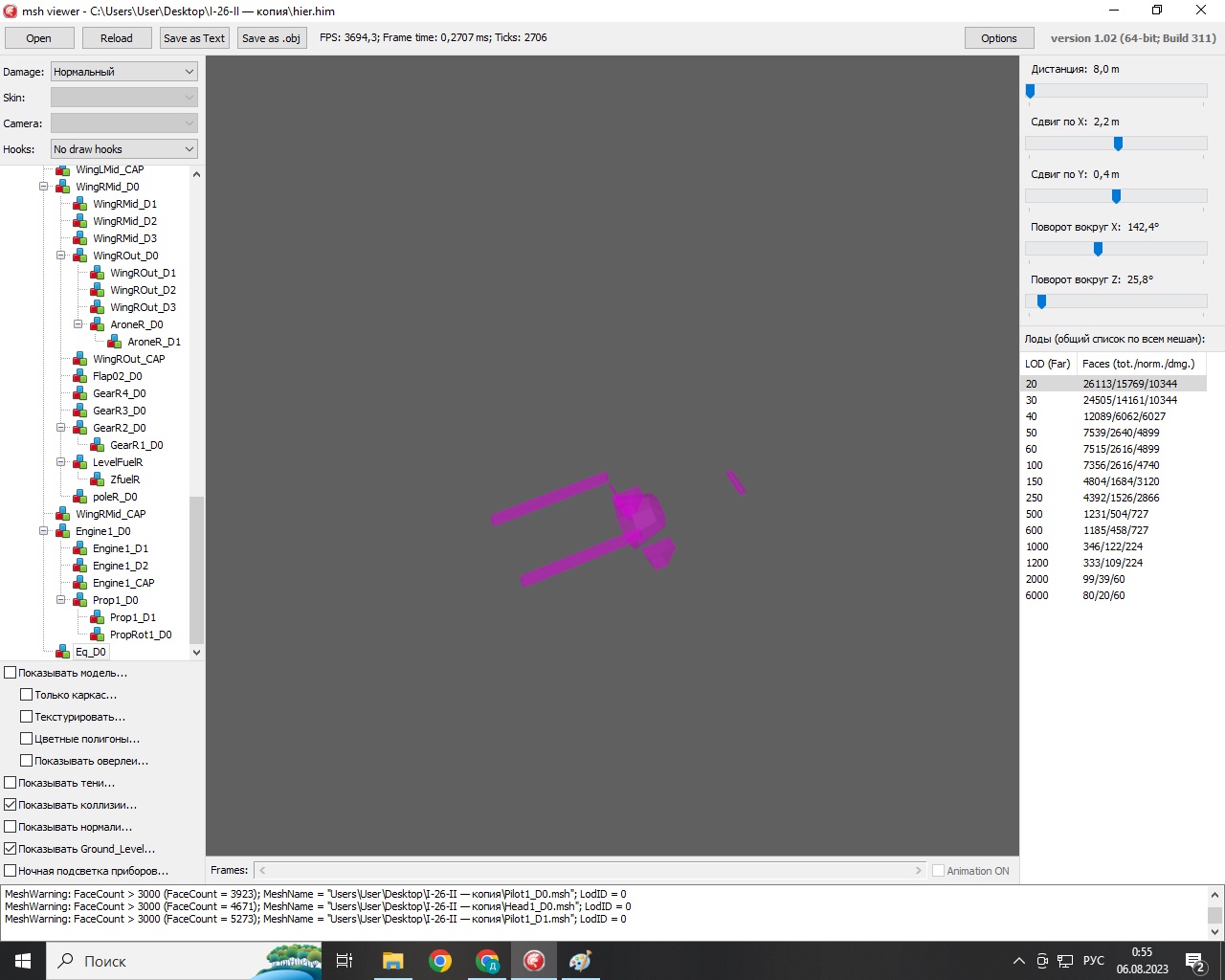Collapse the Prop1_D0 tree node
Image resolution: width=1225 pixels, height=980 pixels.
[61, 600]
